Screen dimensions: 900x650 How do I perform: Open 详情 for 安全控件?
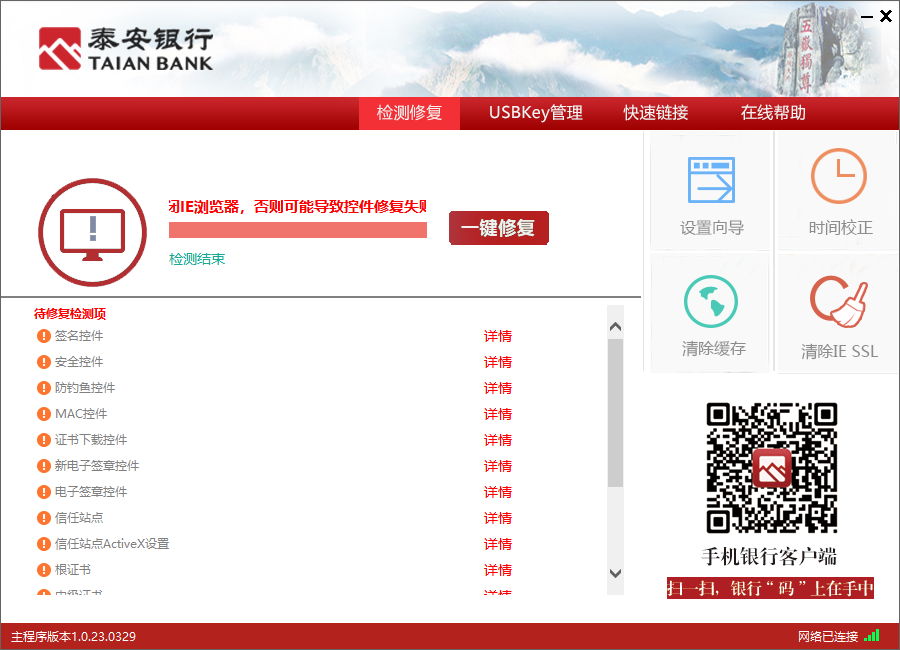[x=498, y=362]
